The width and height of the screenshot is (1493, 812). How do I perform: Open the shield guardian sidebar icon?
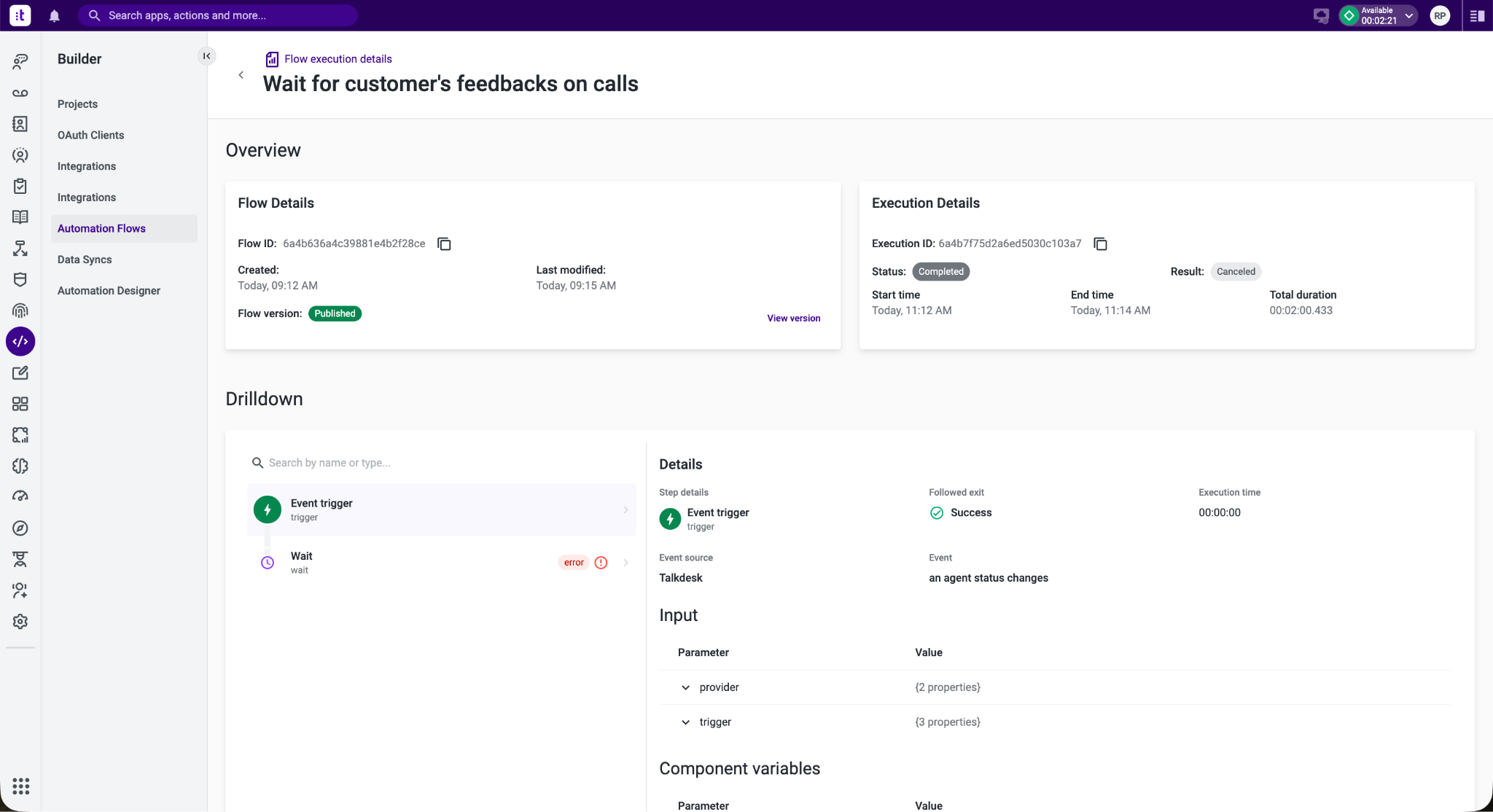pos(20,279)
